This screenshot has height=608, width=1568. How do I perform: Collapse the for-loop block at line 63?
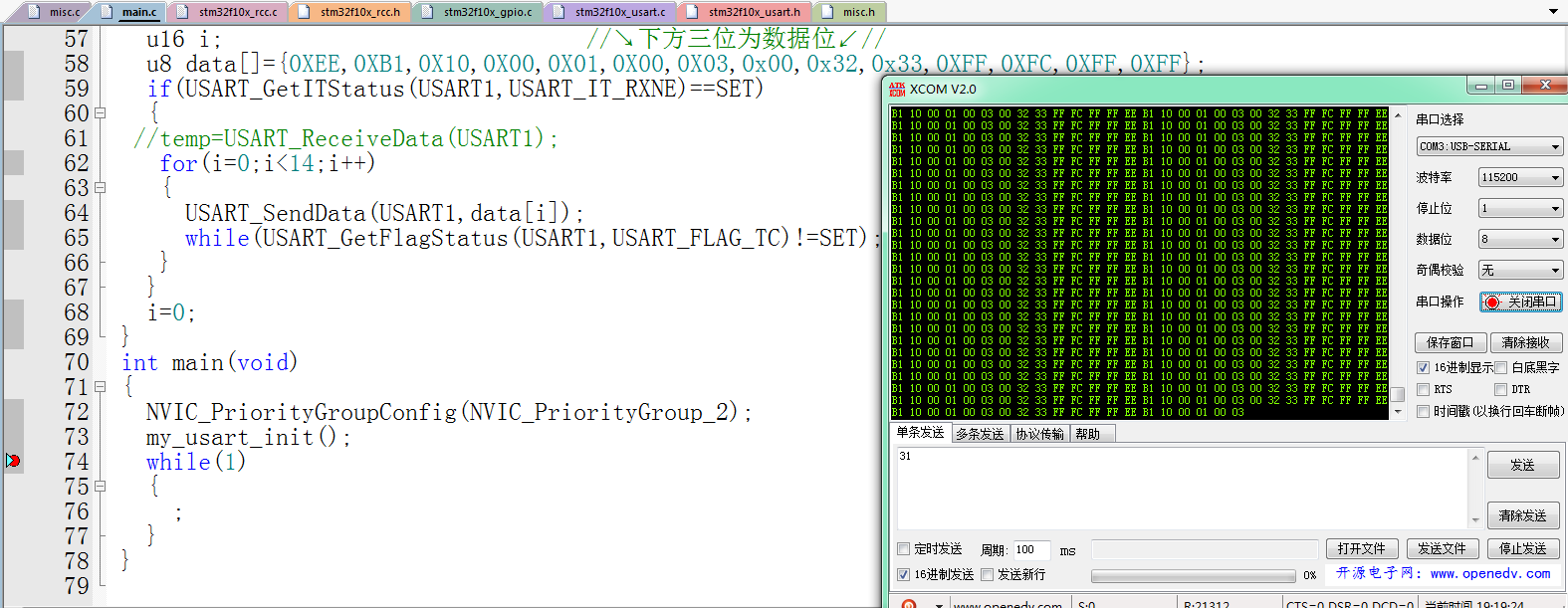click(x=100, y=188)
